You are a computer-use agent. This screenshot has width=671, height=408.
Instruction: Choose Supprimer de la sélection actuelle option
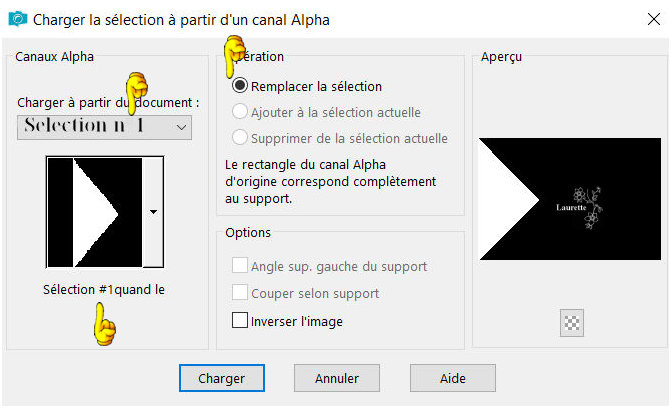pos(240,138)
